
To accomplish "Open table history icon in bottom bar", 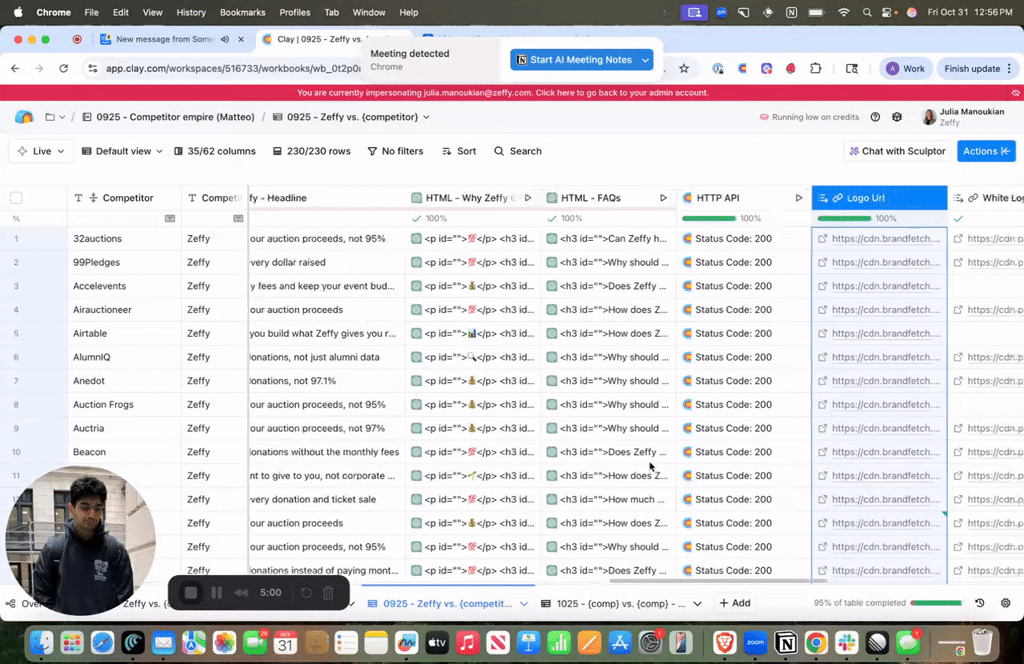I will click(979, 603).
